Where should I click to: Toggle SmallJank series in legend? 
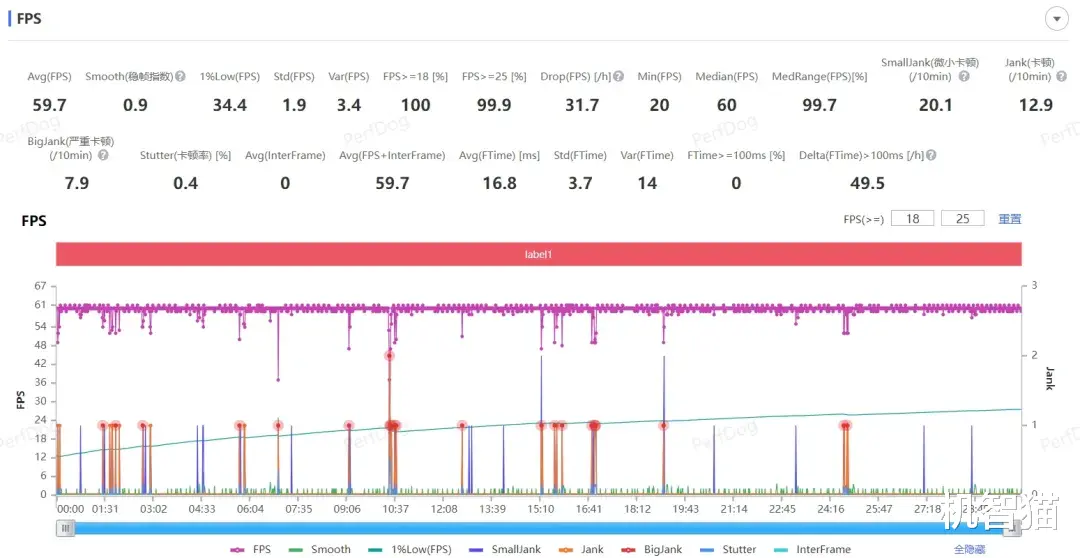(506, 550)
